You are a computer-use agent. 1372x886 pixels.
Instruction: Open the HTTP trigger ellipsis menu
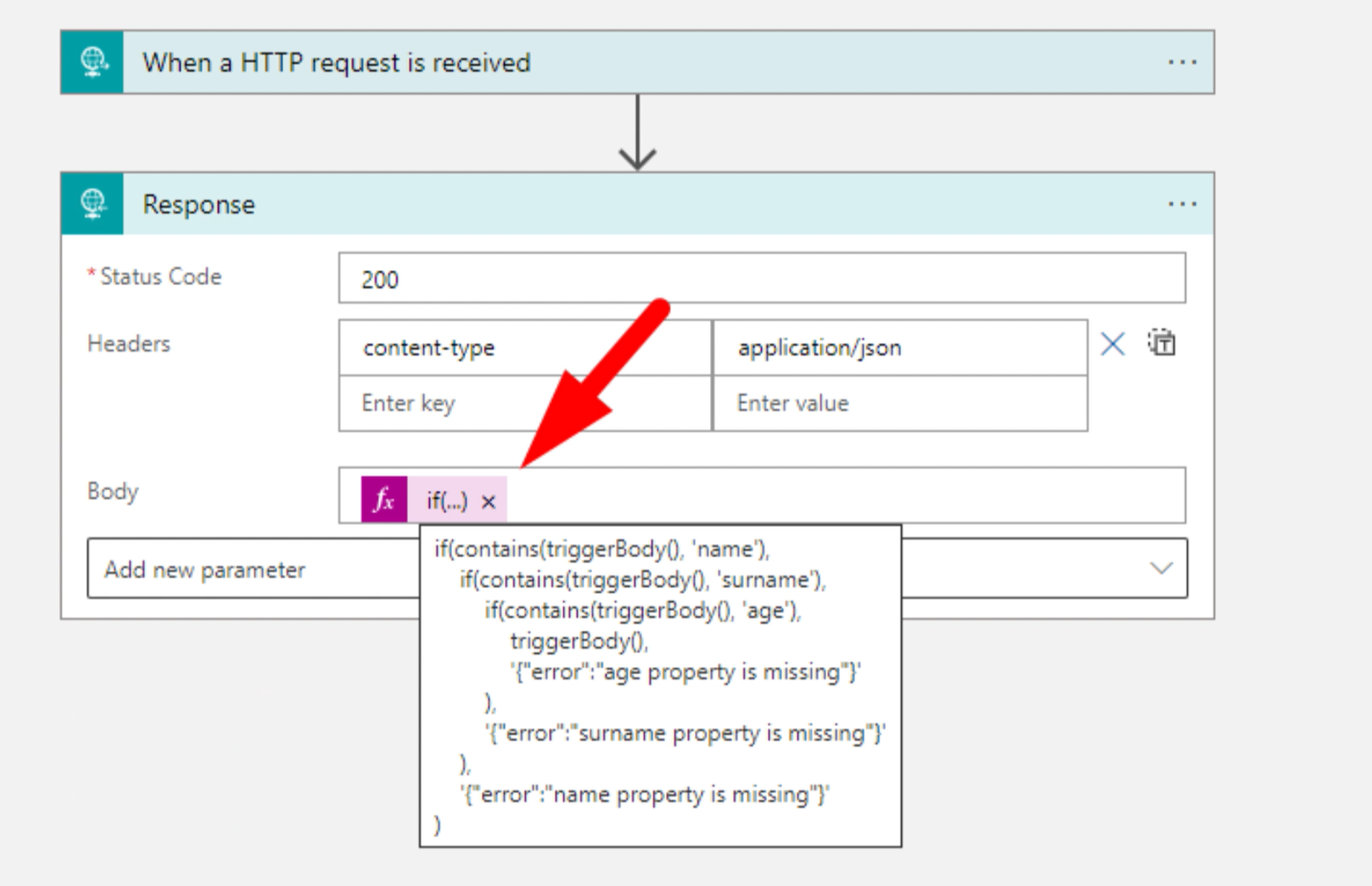1182,63
